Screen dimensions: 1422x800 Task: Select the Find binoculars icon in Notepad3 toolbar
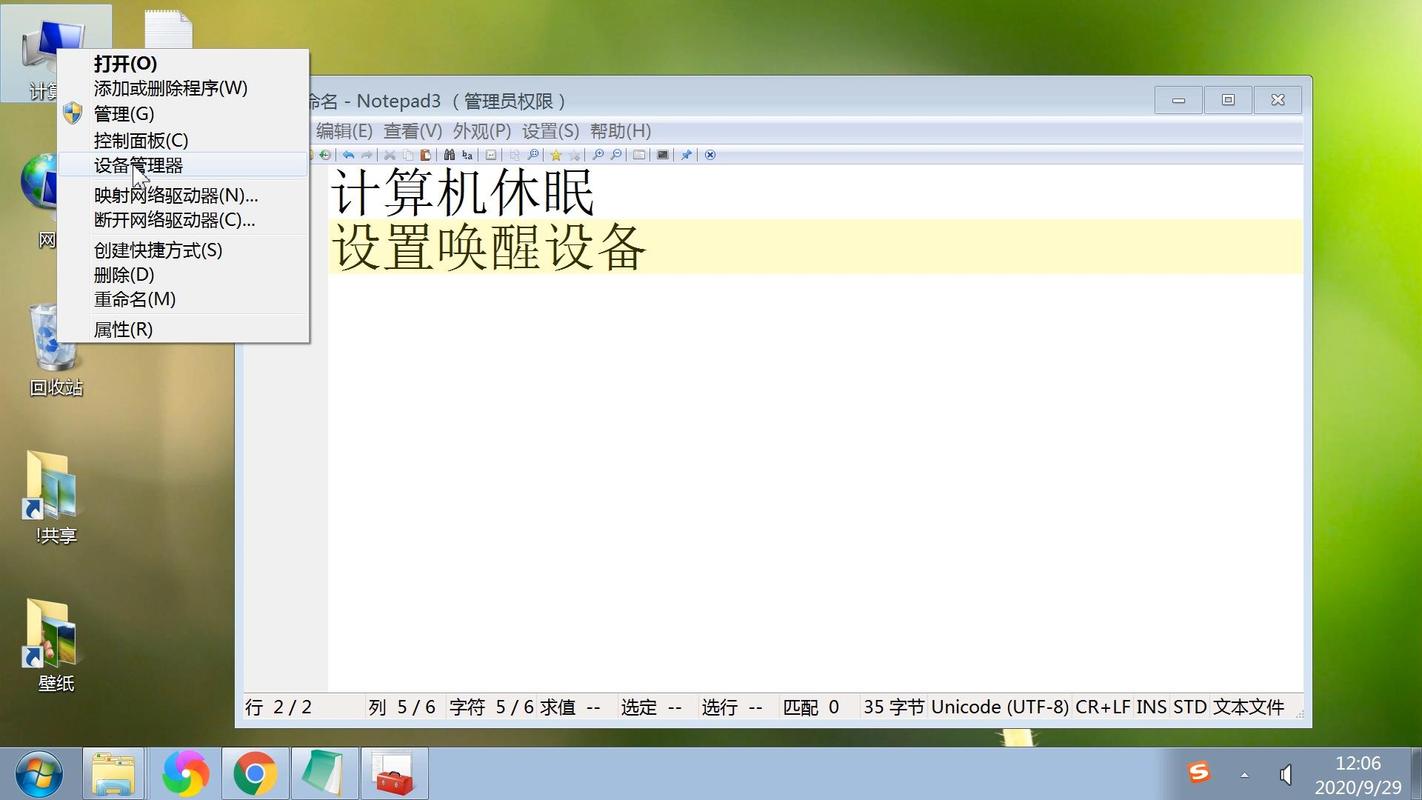pos(449,154)
